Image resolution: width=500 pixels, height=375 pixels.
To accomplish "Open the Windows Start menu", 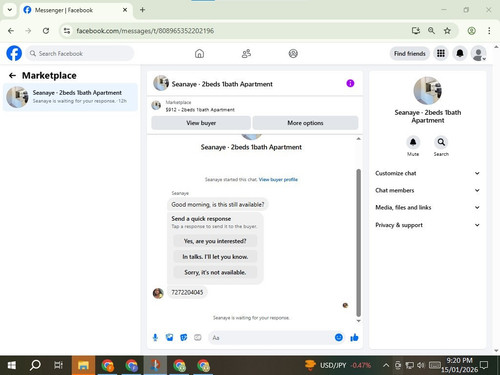I will pyautogui.click(x=12, y=365).
